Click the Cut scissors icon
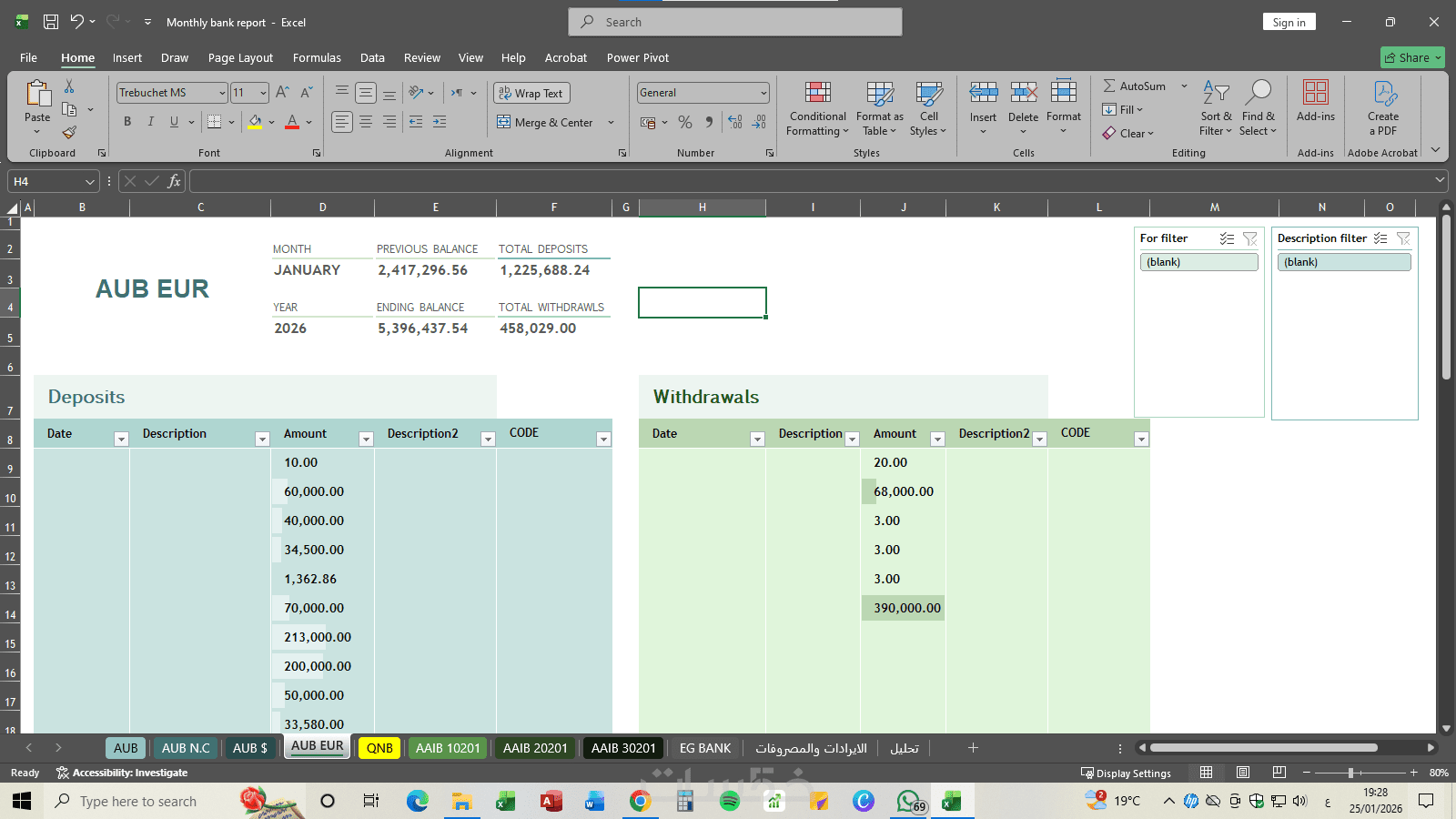The width and height of the screenshot is (1456, 819). (x=69, y=86)
